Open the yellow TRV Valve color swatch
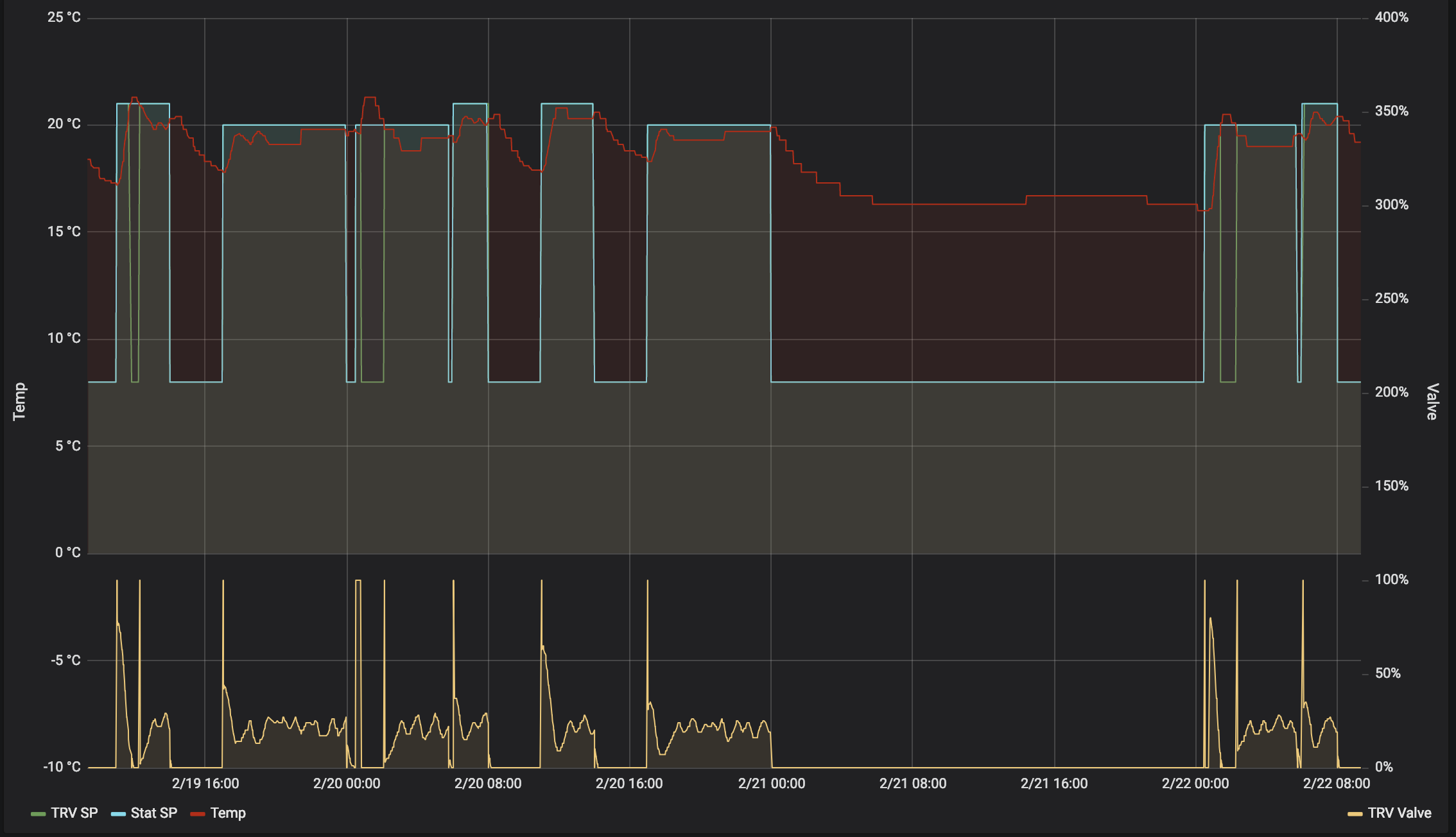This screenshot has width=1456, height=837. [x=1355, y=814]
